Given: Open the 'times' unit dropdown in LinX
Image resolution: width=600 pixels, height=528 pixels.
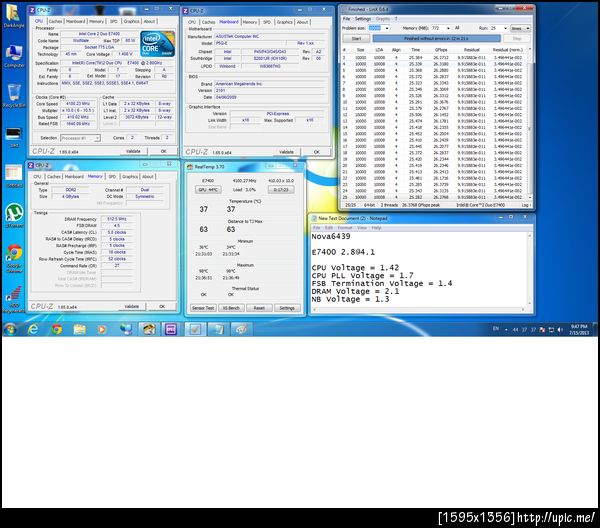Looking at the screenshot, I should click(x=520, y=28).
